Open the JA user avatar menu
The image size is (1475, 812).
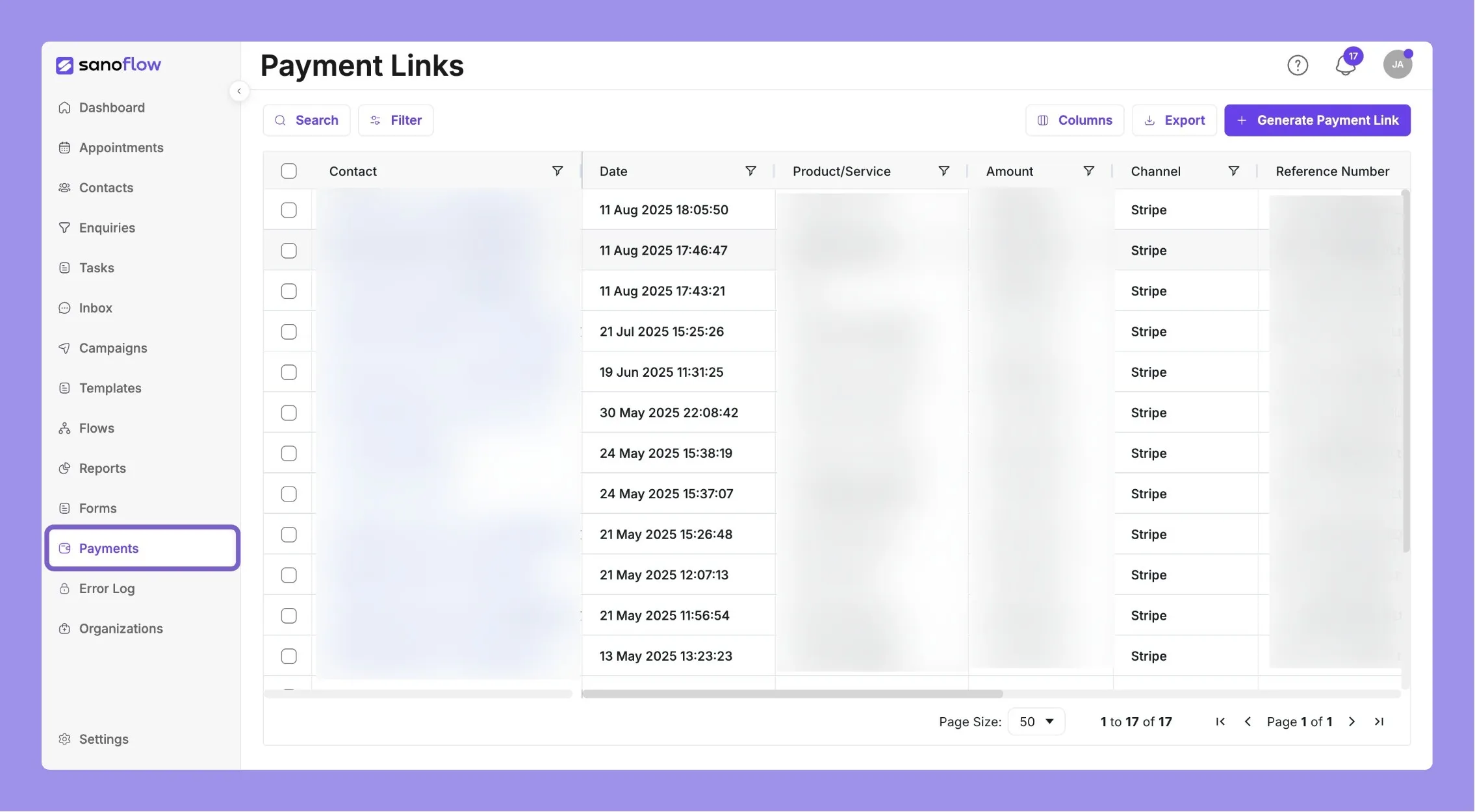(1397, 64)
